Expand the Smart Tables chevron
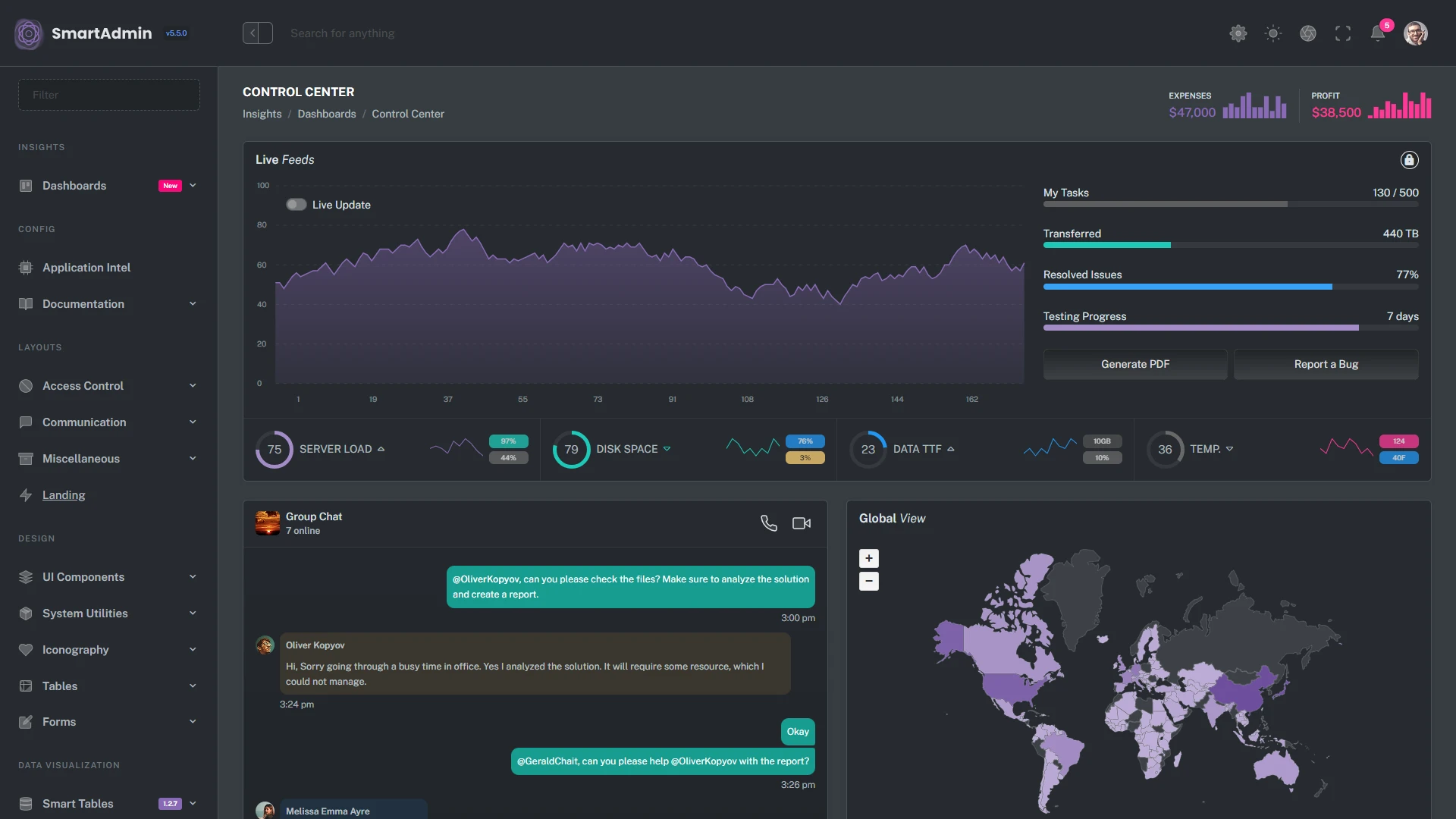The width and height of the screenshot is (1456, 819). 193,804
